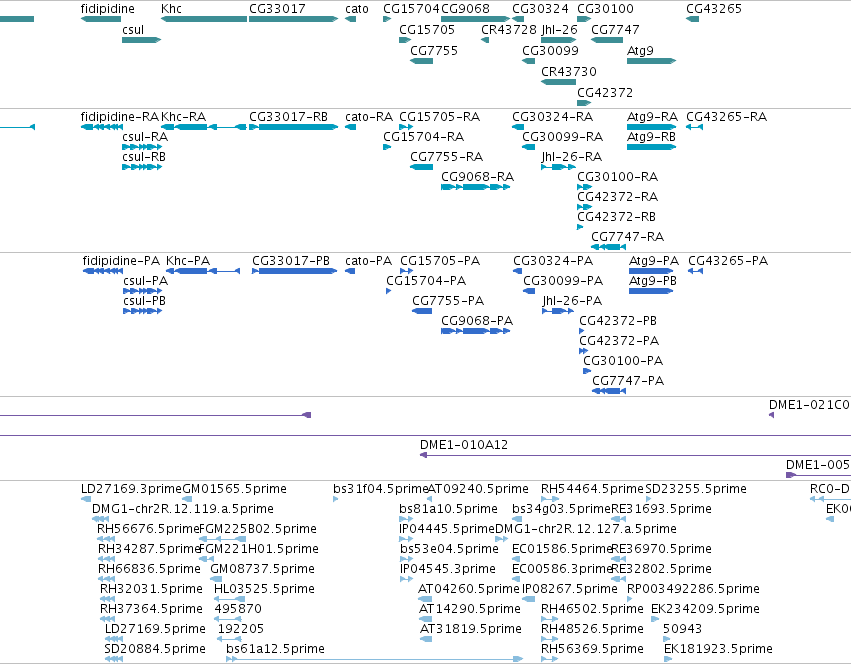The image size is (851, 664).
Task: Click the RH54464.5prime EST label
Action: (x=592, y=489)
